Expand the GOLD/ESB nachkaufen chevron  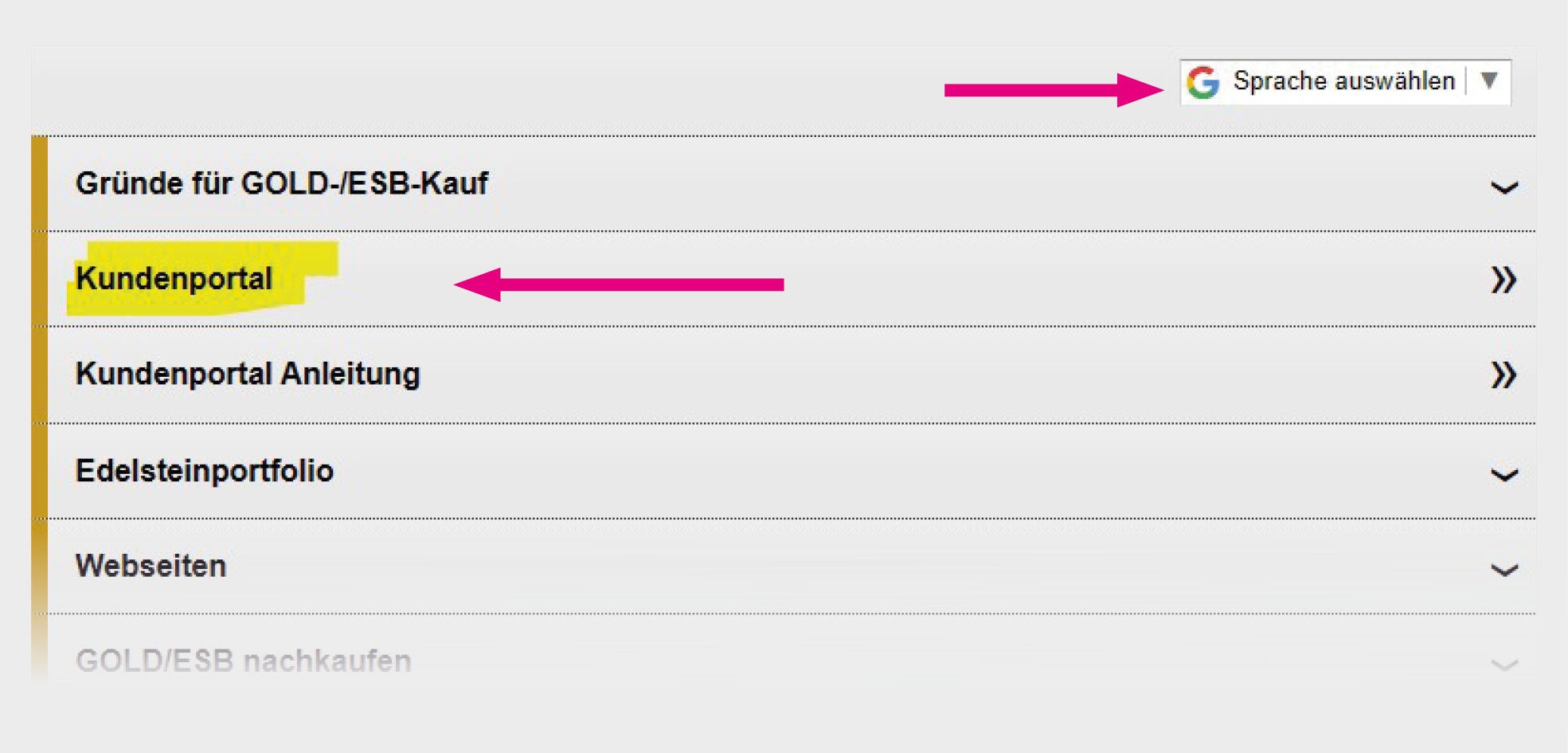pos(1503,665)
